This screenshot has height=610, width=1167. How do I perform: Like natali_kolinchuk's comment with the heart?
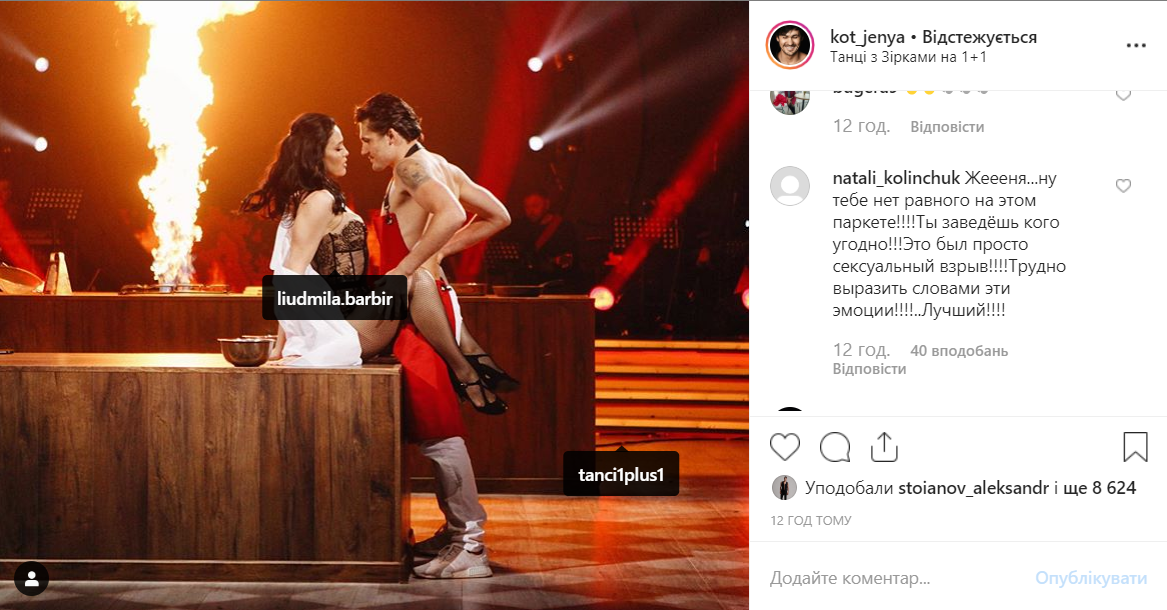tap(1123, 186)
